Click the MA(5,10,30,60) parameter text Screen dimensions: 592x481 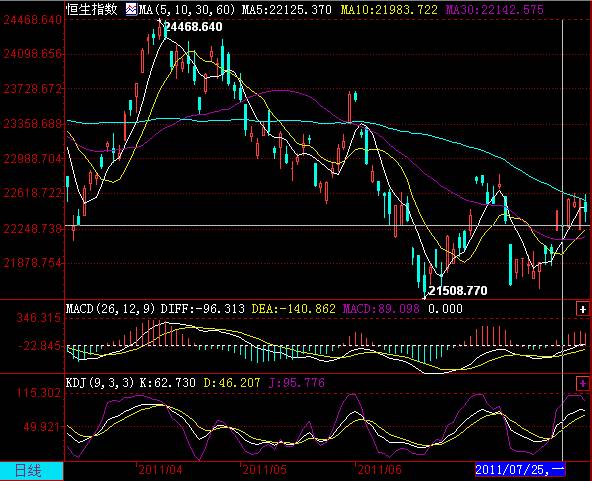click(187, 9)
